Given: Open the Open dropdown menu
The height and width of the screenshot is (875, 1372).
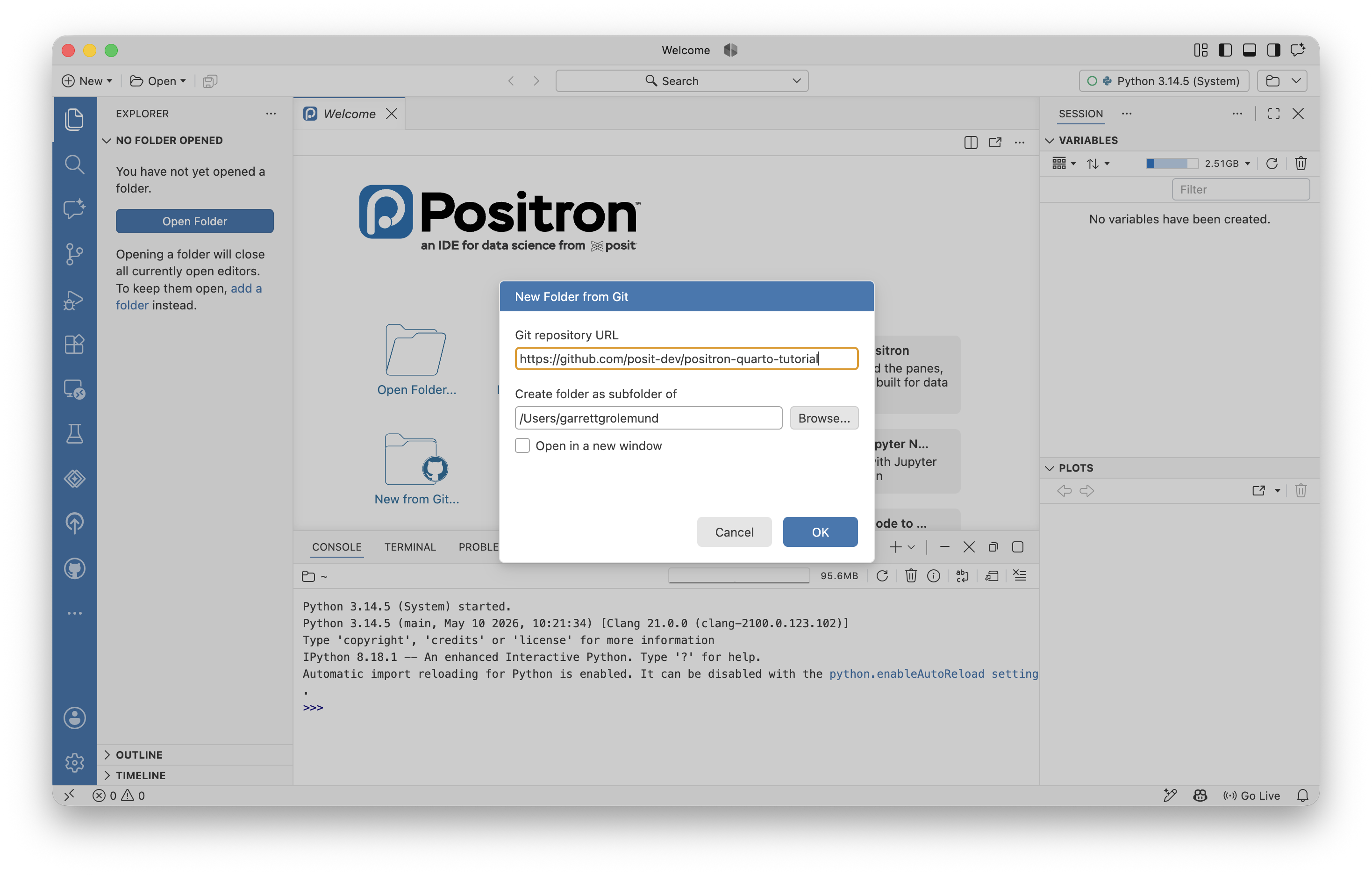Looking at the screenshot, I should (x=158, y=81).
